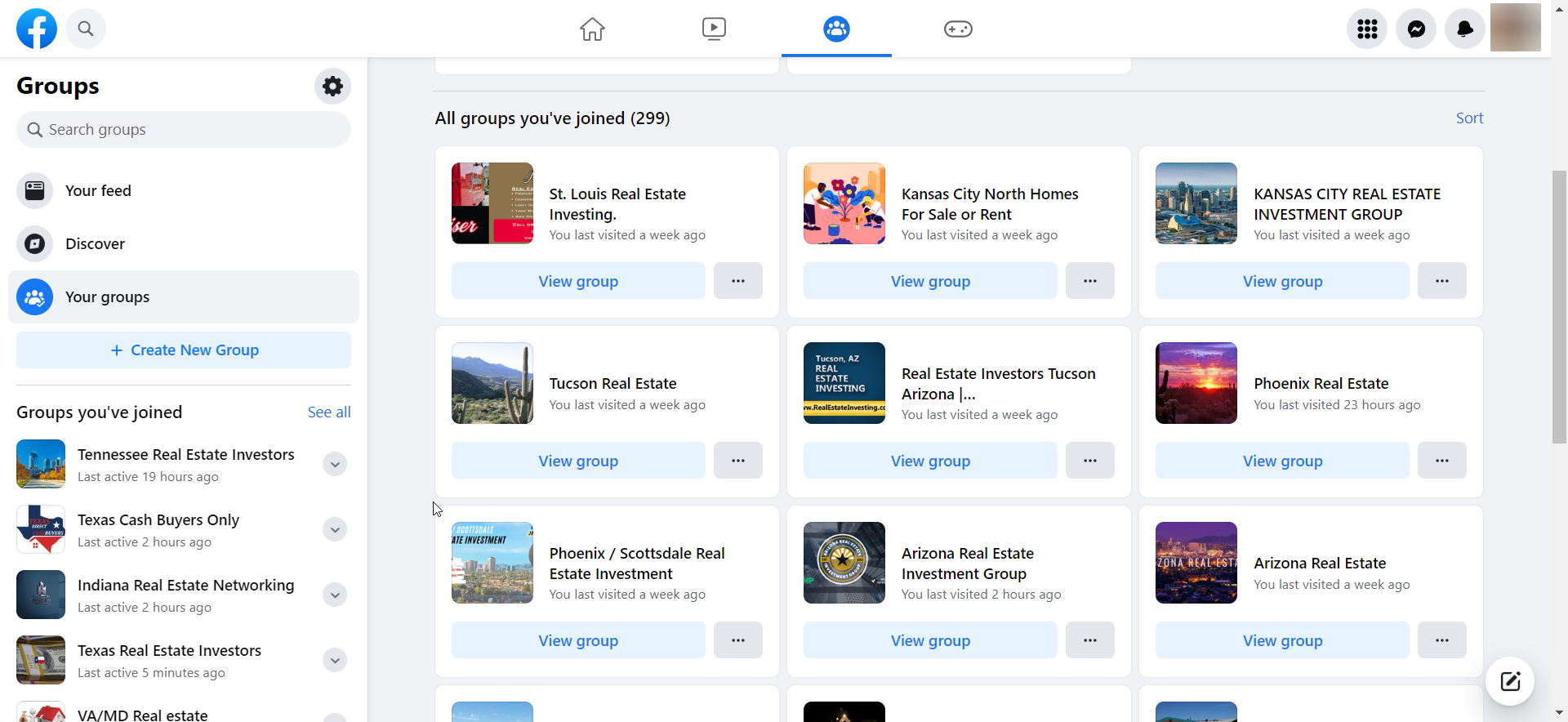Open Groups settings gear icon
1568x722 pixels.
tap(332, 86)
